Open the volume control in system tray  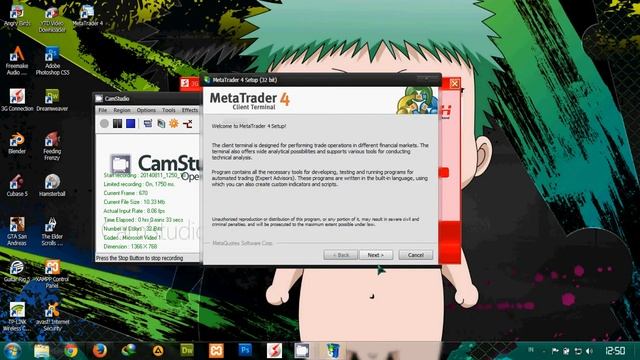[x=589, y=351]
